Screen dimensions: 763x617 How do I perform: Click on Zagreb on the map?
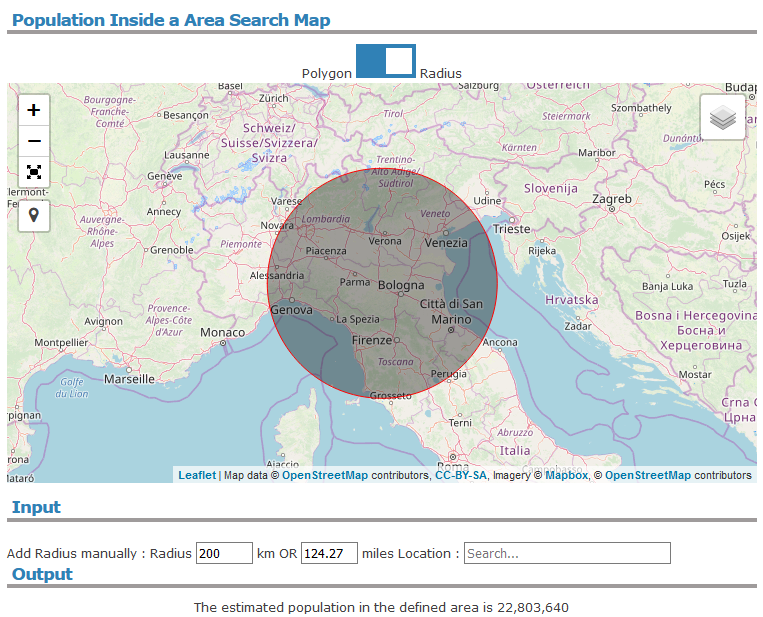point(612,199)
